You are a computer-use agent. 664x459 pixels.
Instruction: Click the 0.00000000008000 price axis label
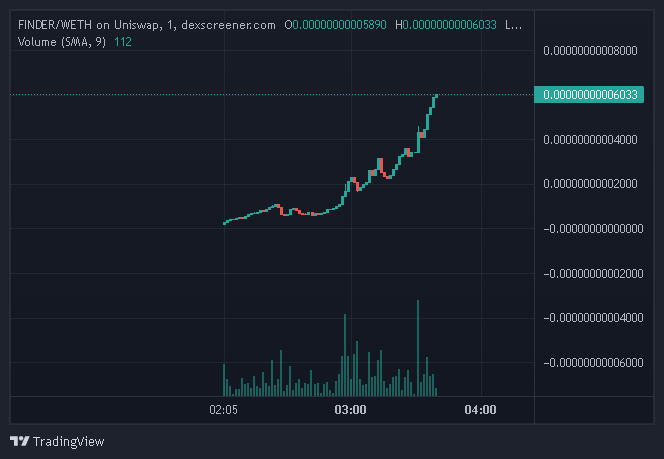pyautogui.click(x=590, y=51)
